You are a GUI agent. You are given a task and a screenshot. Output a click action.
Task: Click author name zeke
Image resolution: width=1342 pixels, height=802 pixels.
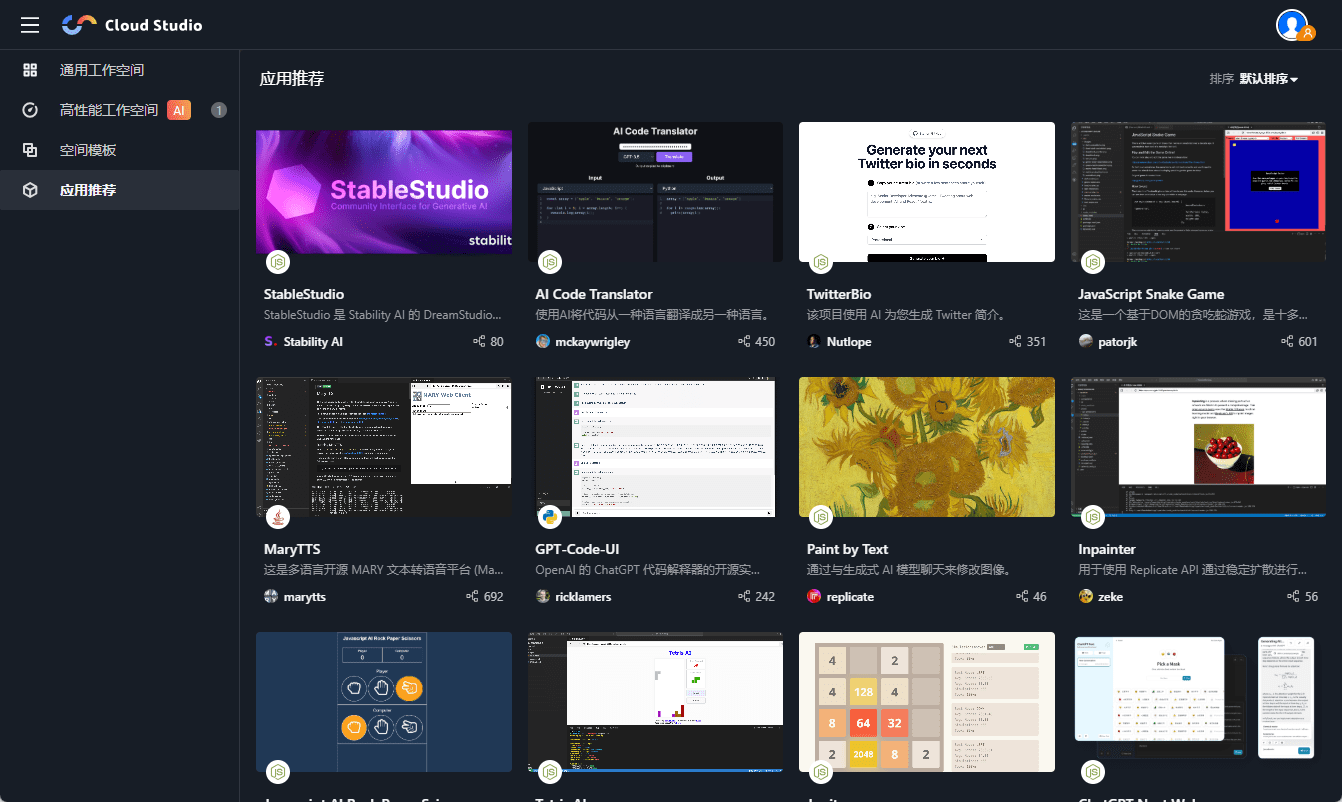point(1111,596)
